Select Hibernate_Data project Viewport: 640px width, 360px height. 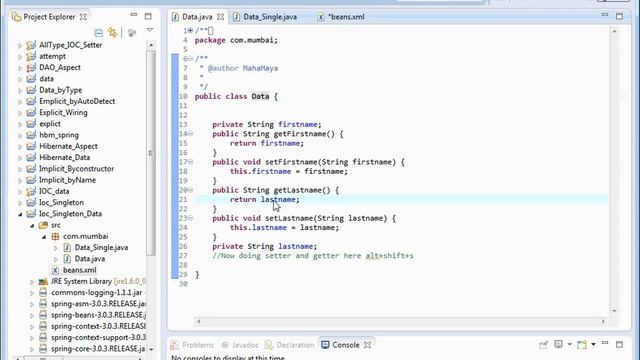click(64, 158)
